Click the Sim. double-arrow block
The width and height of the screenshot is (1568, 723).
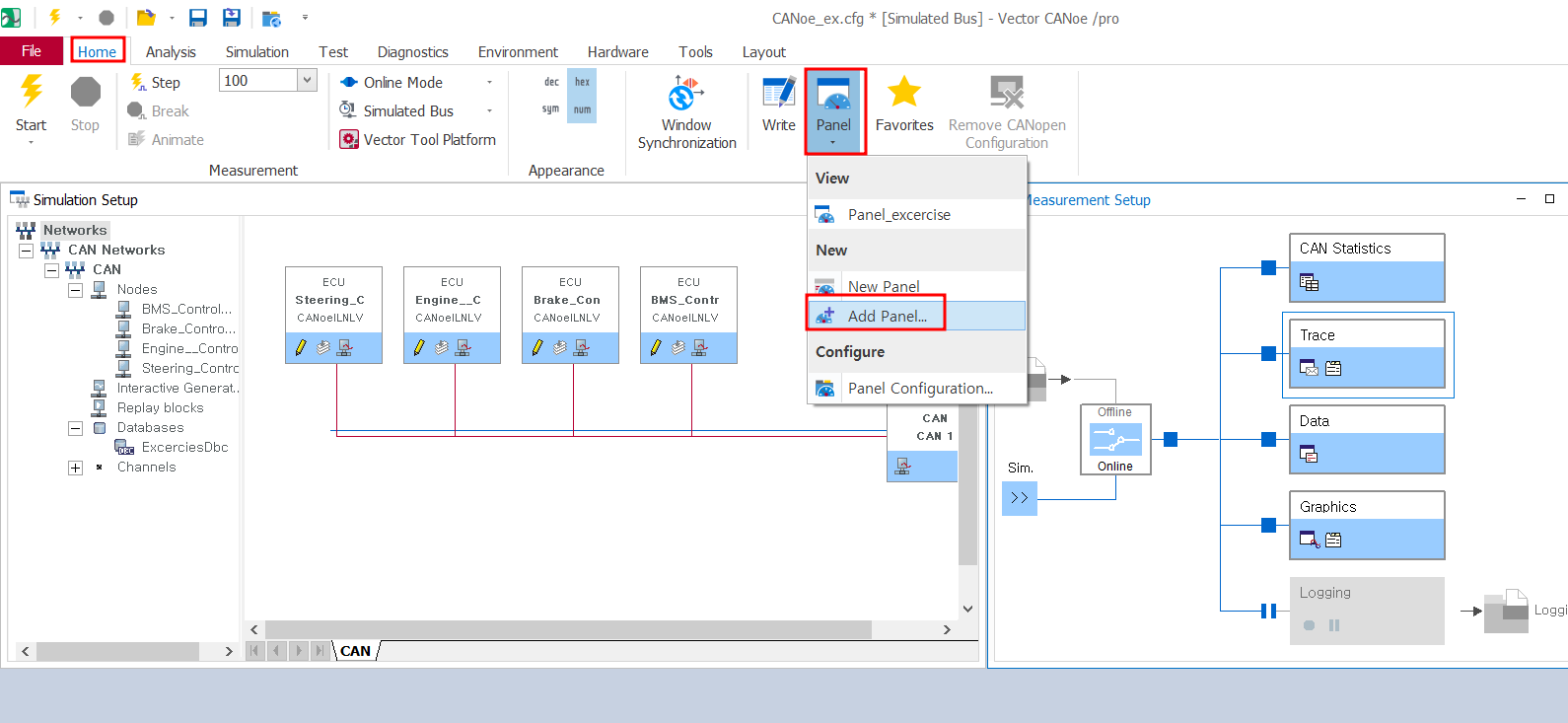tap(1020, 498)
